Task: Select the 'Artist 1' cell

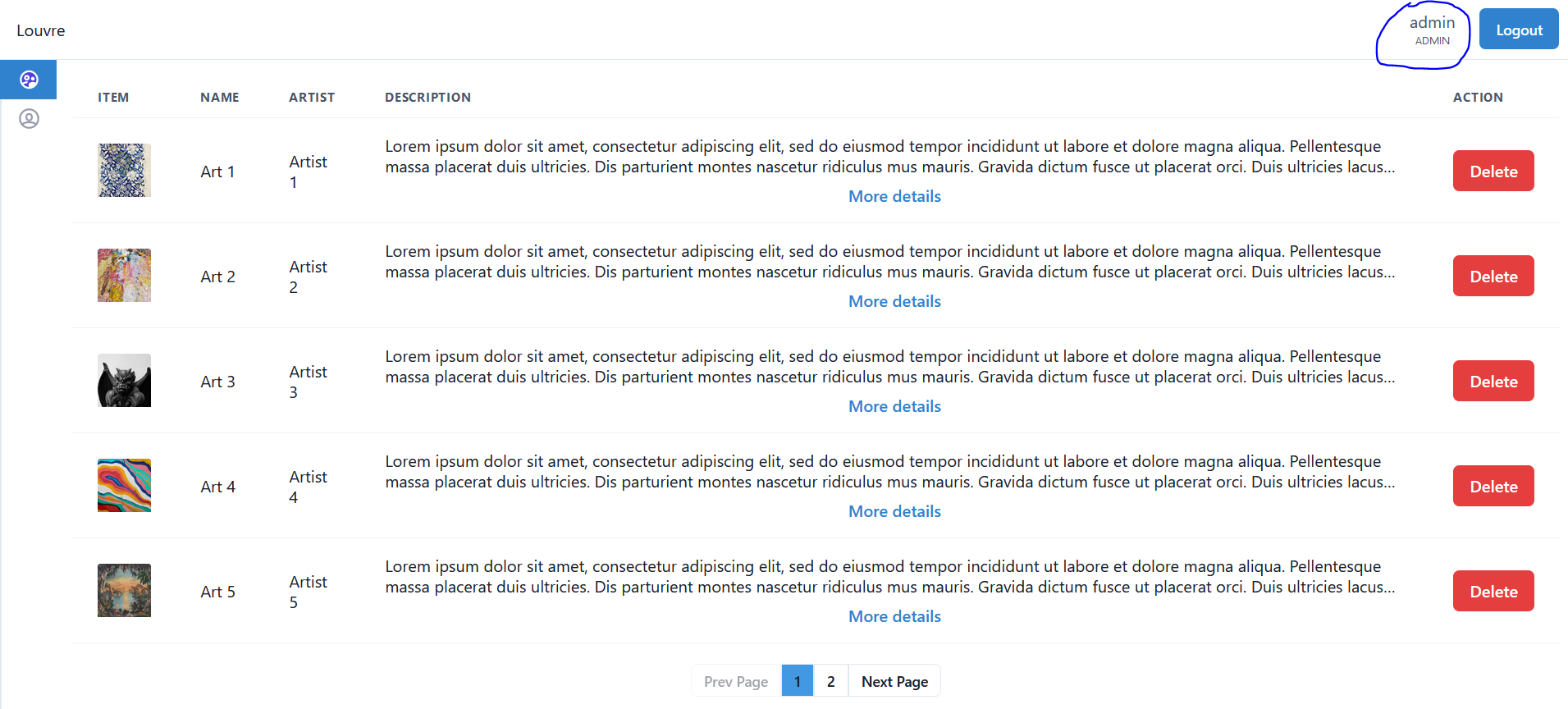Action: [308, 172]
